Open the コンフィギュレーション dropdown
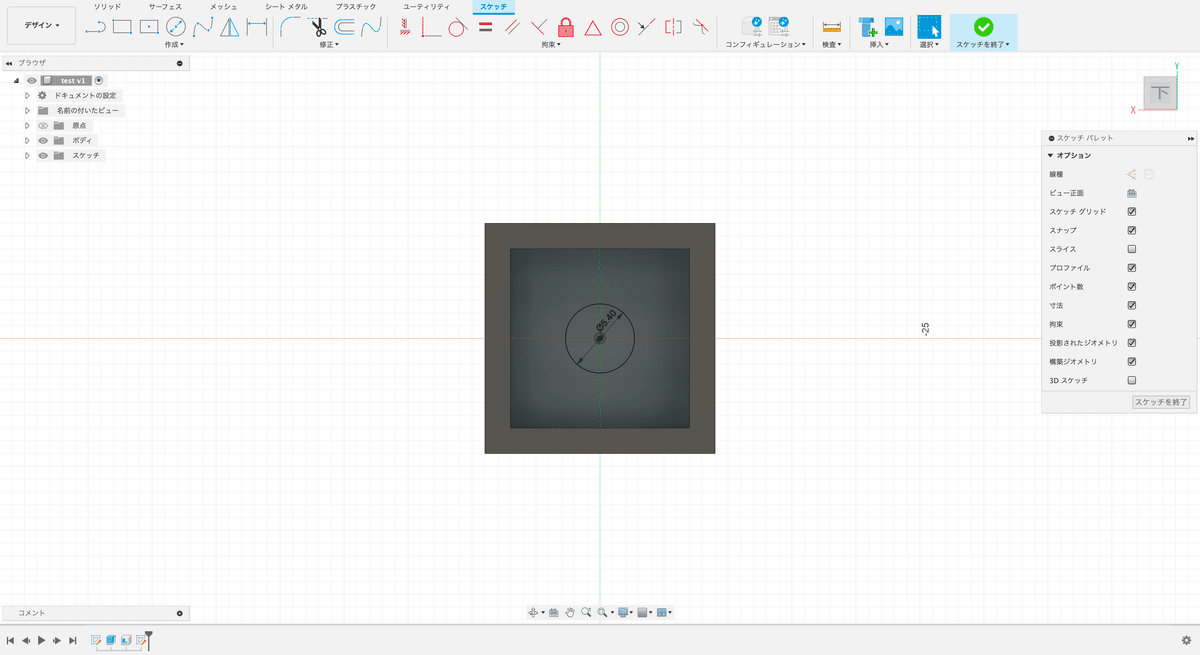This screenshot has width=1200, height=655. [x=766, y=45]
